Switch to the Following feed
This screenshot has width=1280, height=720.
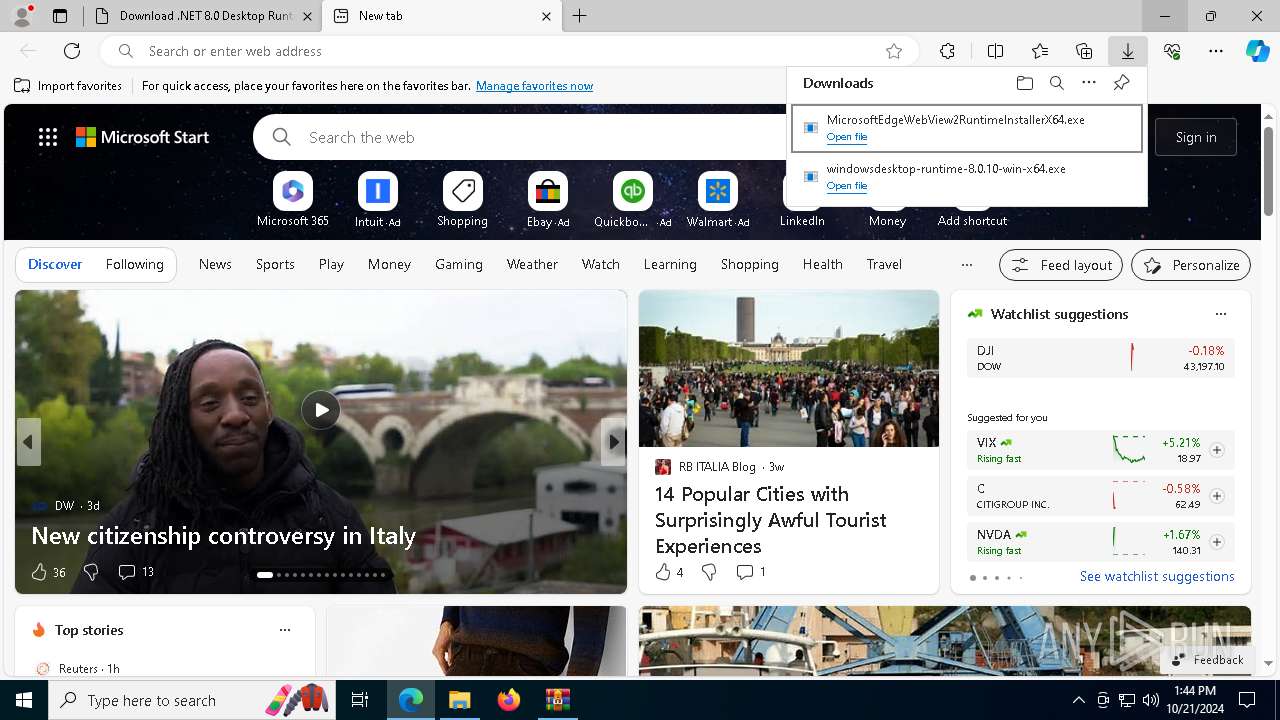coord(134,264)
